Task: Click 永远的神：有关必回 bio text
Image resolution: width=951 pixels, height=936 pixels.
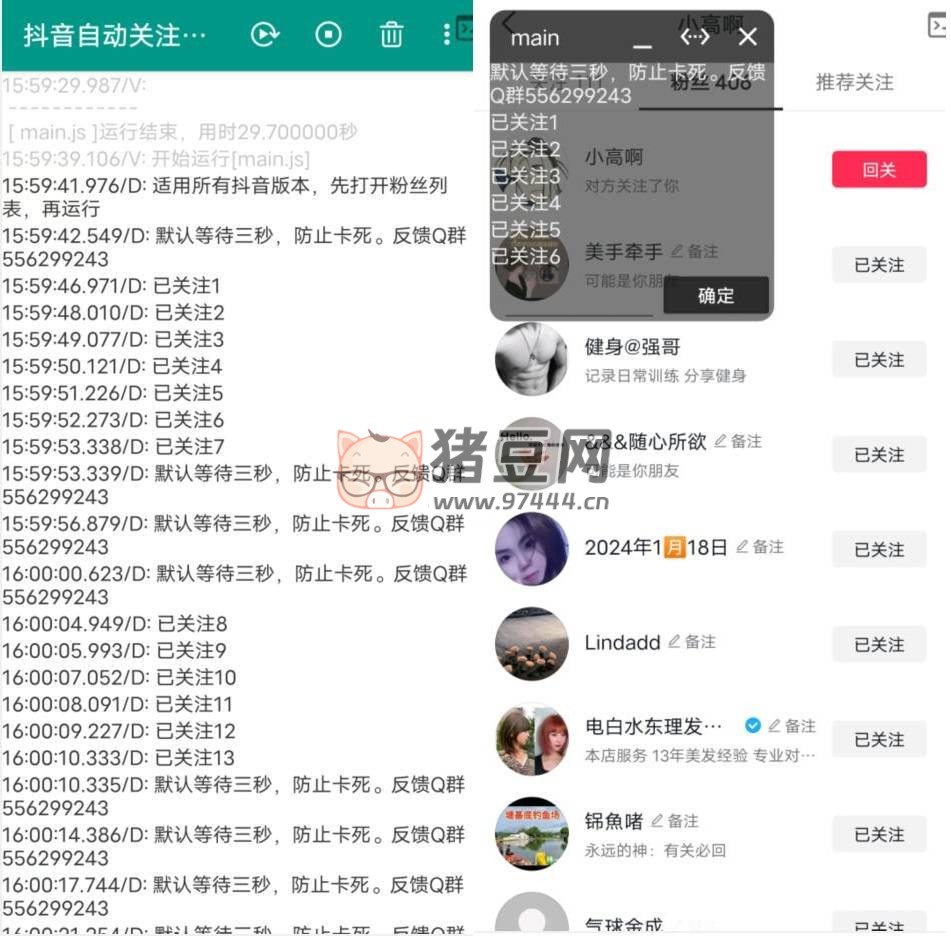Action: [655, 850]
